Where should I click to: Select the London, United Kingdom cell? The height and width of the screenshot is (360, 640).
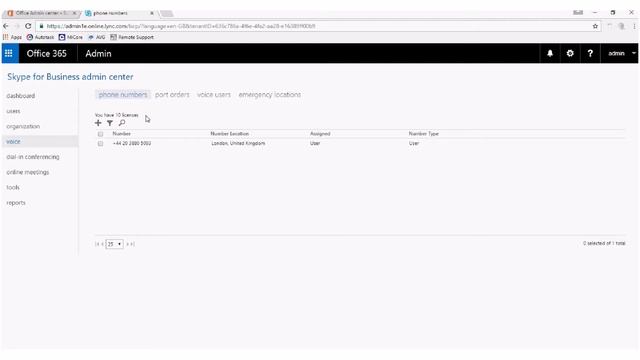pos(238,144)
